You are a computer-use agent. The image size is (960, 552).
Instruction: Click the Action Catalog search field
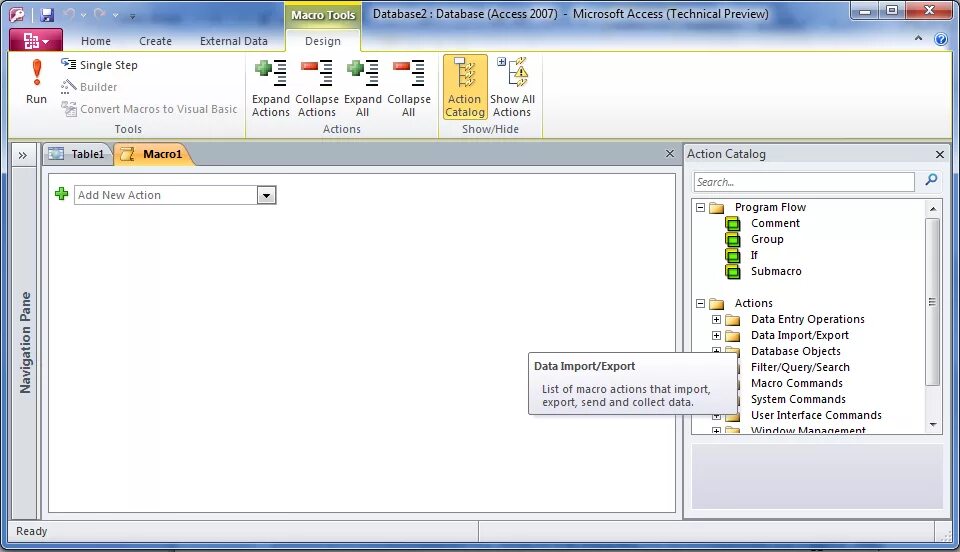point(804,182)
